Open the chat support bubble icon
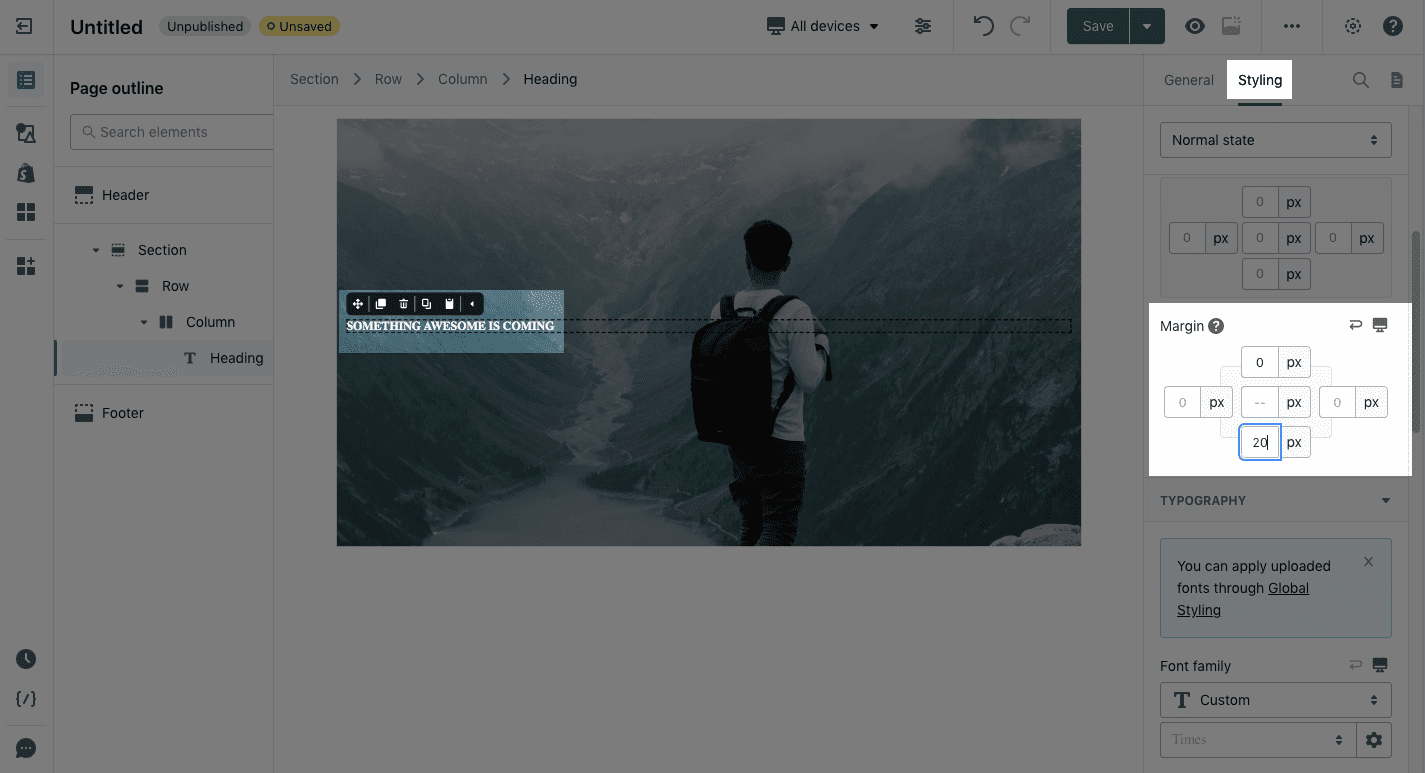The image size is (1425, 773). [x=26, y=748]
